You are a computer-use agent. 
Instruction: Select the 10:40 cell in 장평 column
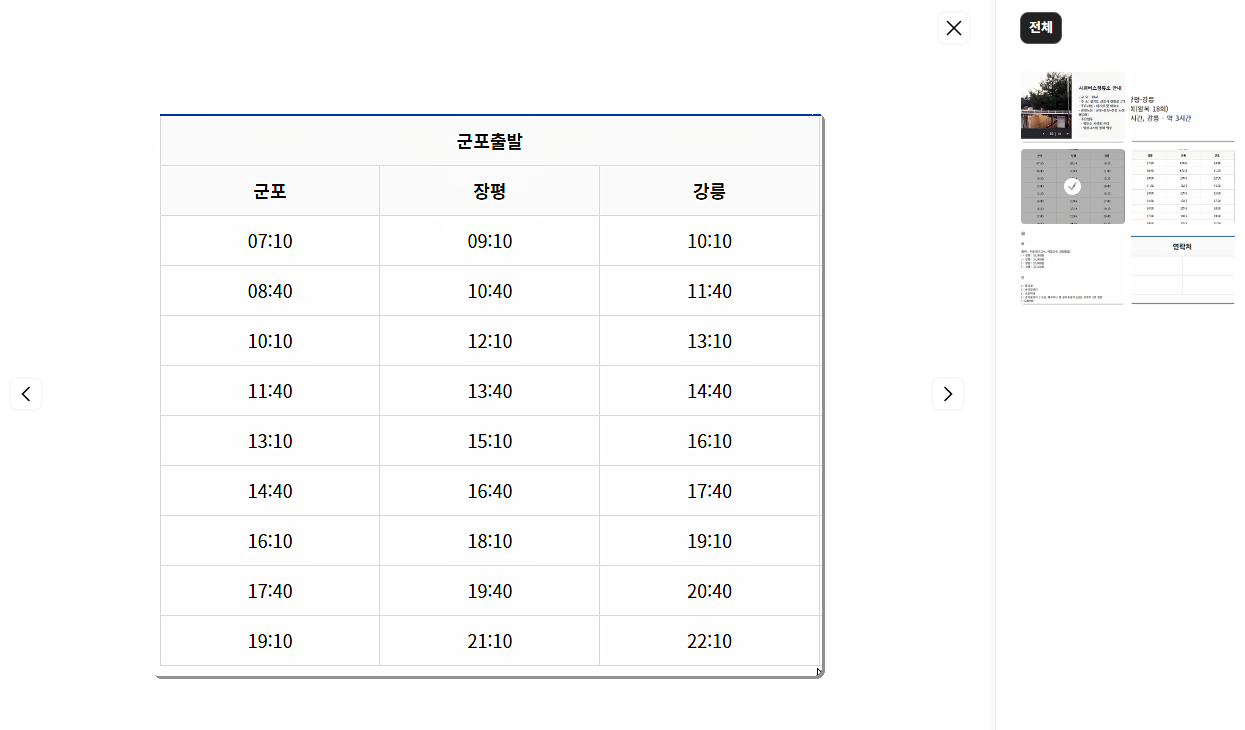pos(490,291)
